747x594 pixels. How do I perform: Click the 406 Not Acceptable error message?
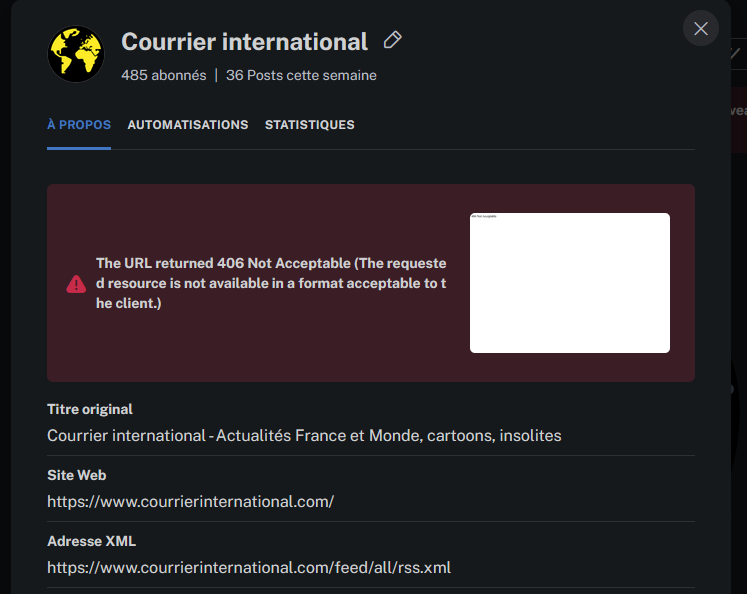pos(271,283)
